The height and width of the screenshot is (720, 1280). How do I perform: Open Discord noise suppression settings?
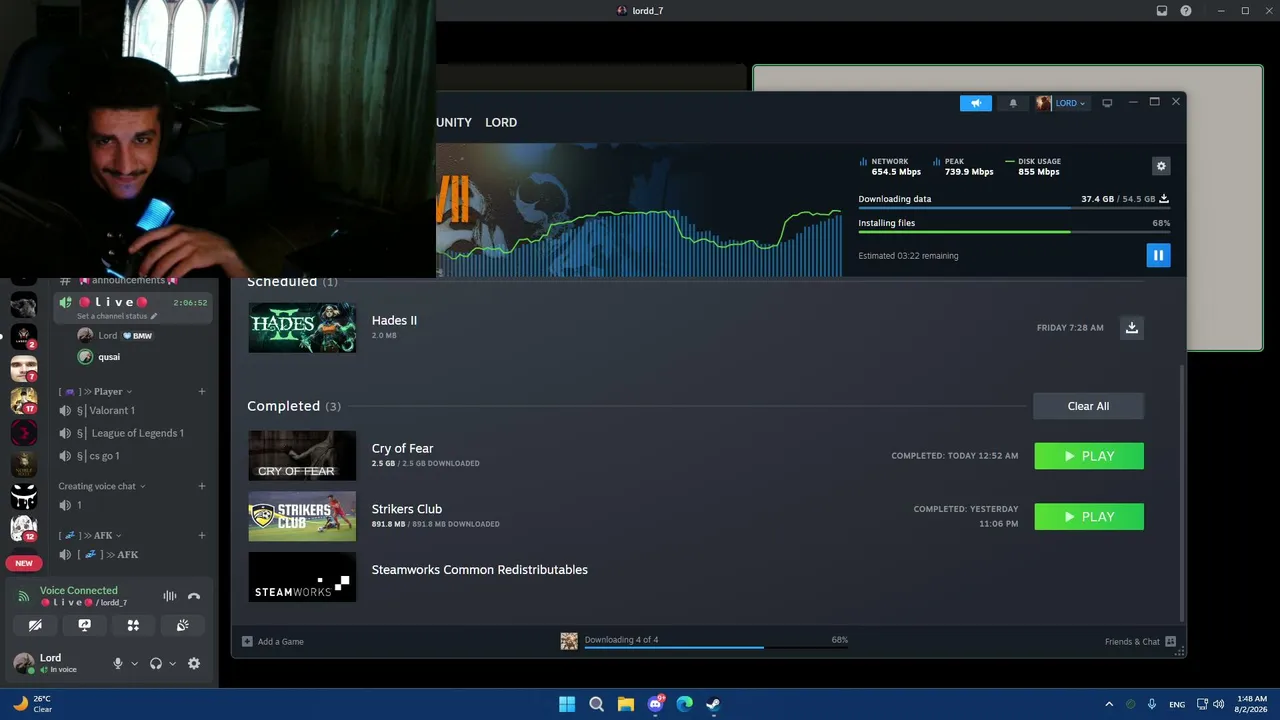(x=170, y=596)
